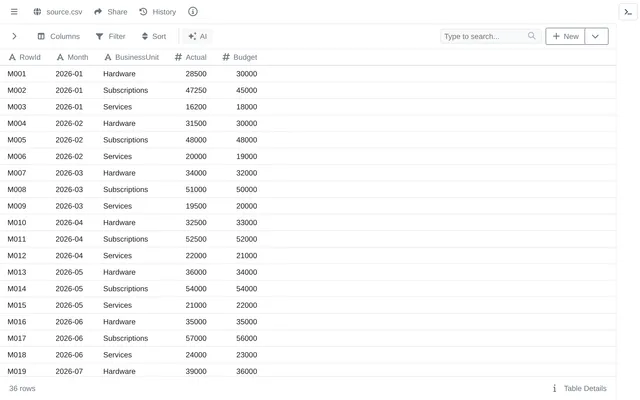Open the Sort options

coord(154,36)
